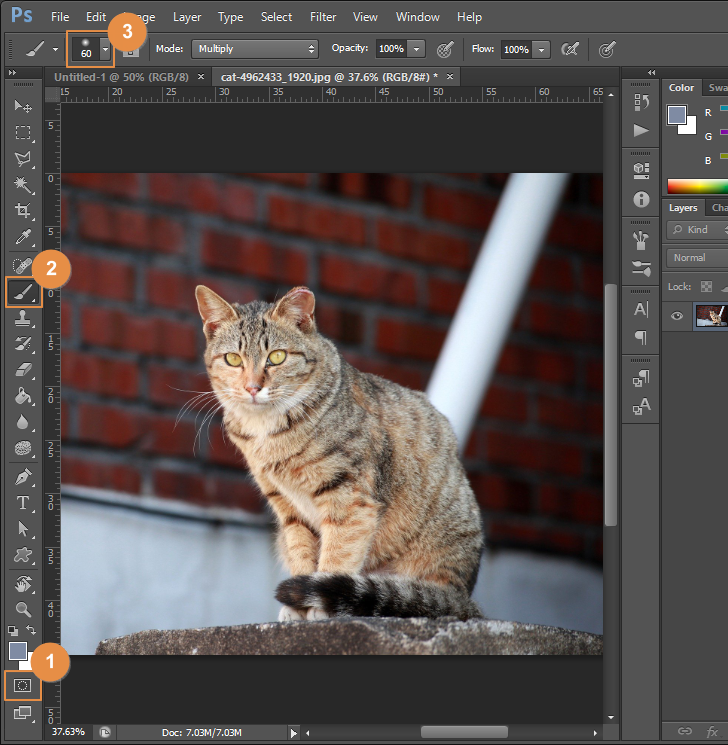Viewport: 728px width, 745px height.
Task: Swap foreground and background colors icon
Action: pyautogui.click(x=31, y=630)
